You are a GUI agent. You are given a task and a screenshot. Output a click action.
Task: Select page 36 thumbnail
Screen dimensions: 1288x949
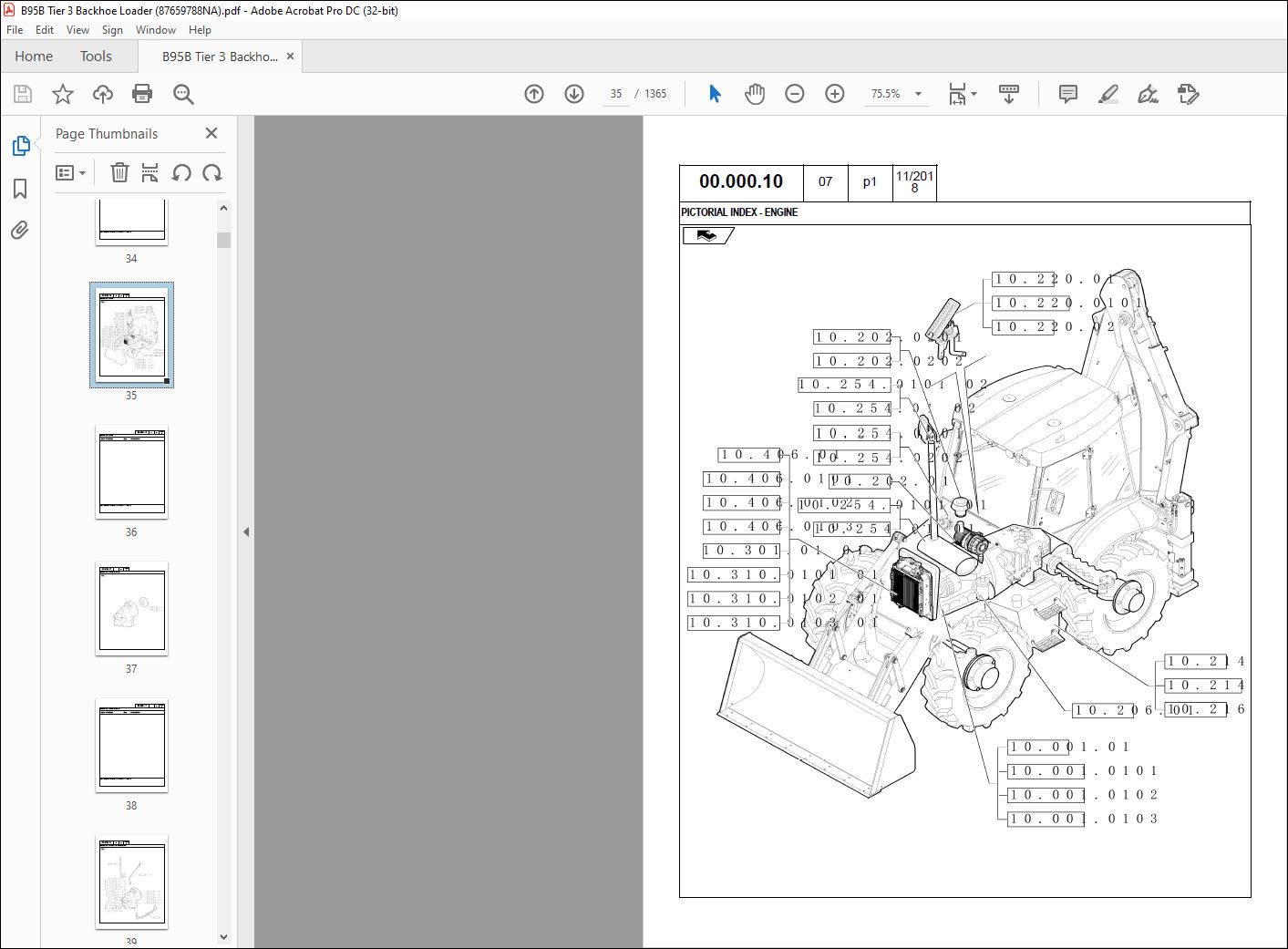pos(131,471)
